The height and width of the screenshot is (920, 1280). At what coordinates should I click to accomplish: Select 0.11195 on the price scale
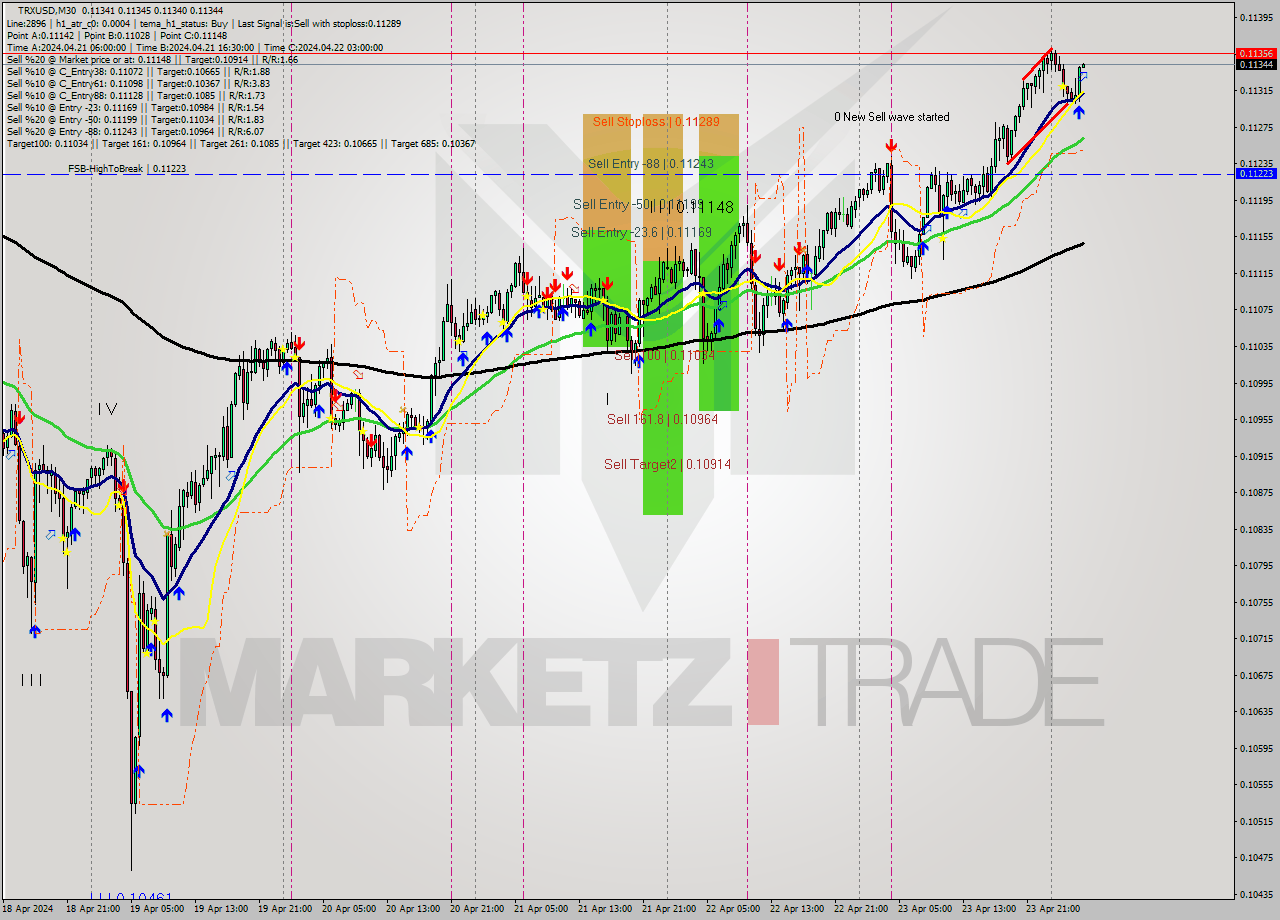pyautogui.click(x=1255, y=200)
